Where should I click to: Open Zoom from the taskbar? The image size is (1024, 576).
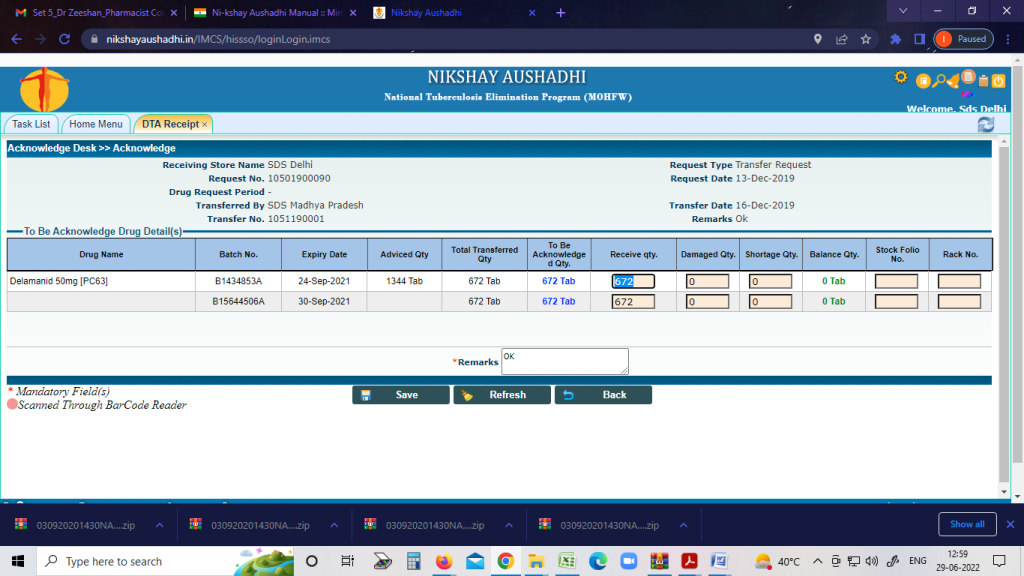point(628,561)
